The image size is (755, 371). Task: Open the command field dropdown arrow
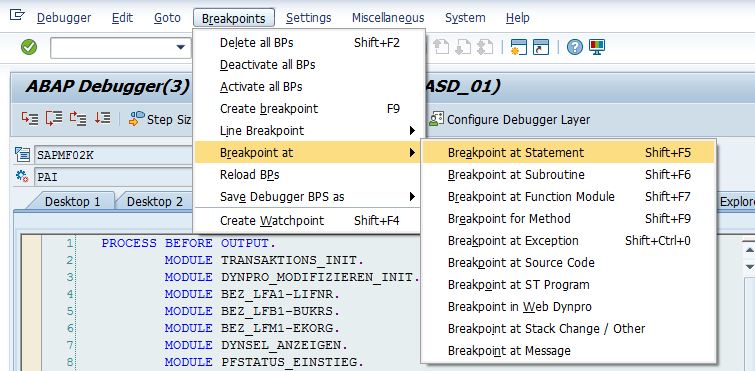(x=181, y=47)
